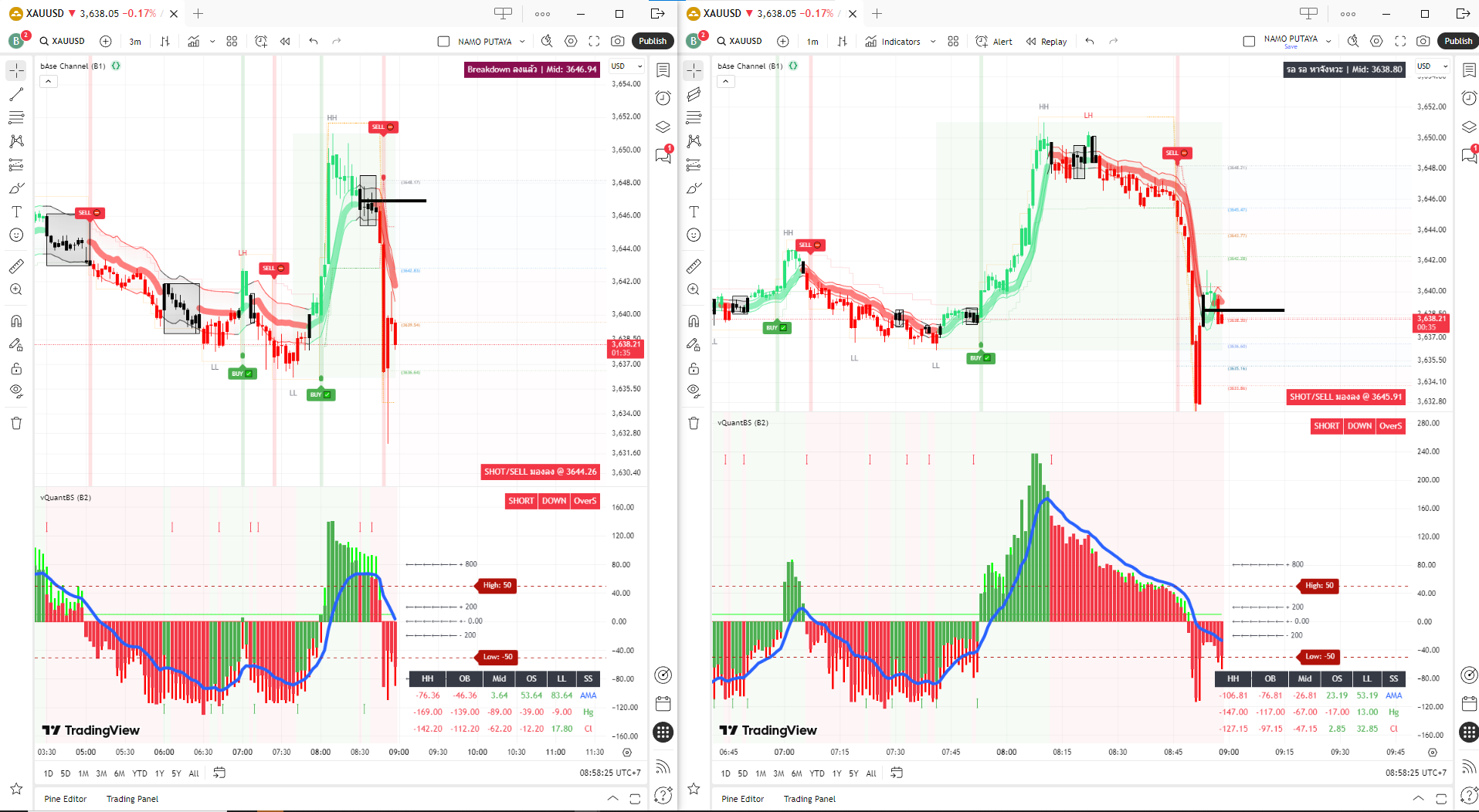Open fullscreen mode in right window
Image resolution: width=1479 pixels, height=812 pixels.
coord(1400,42)
